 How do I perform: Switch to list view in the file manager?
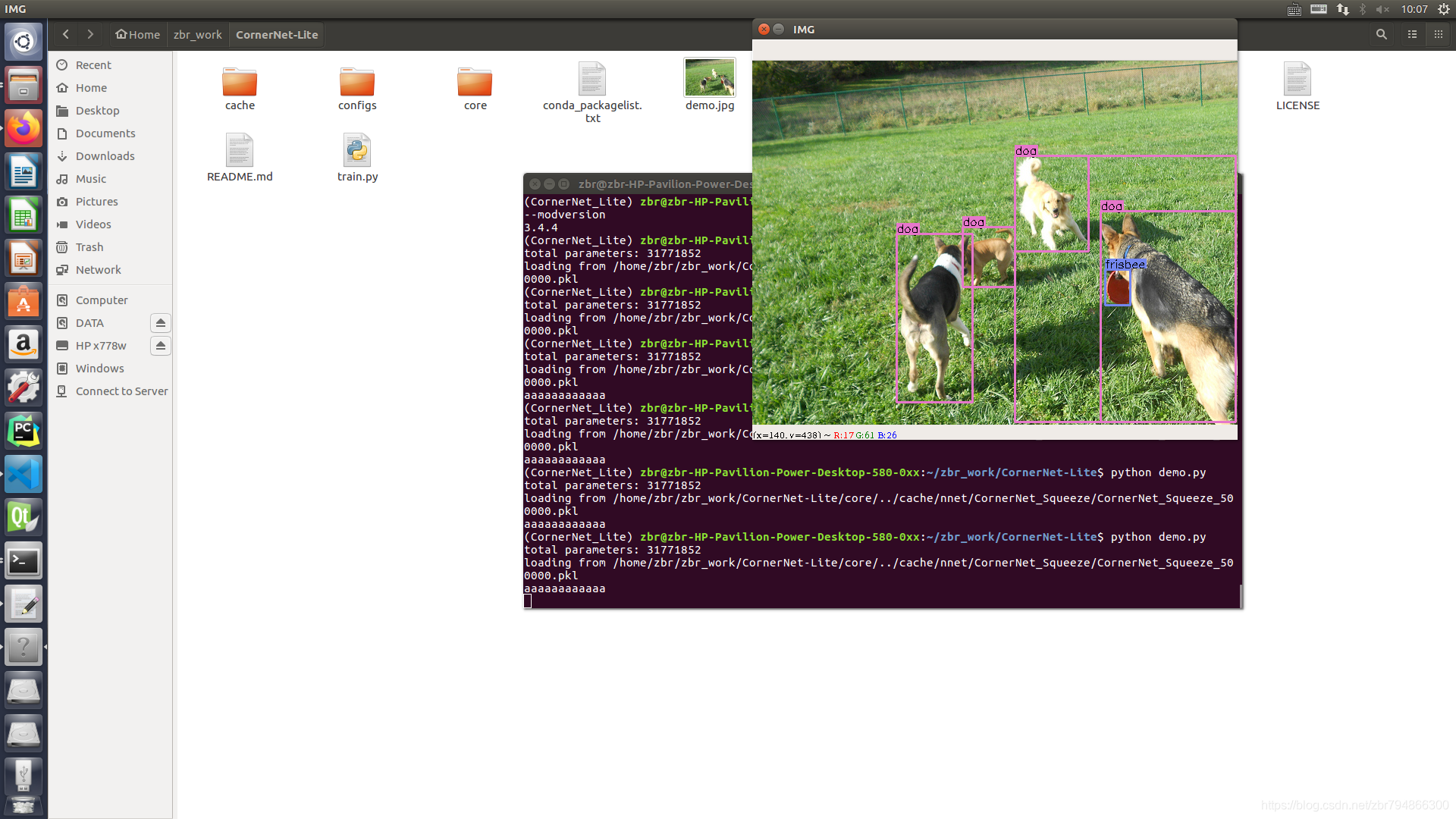[x=1412, y=34]
